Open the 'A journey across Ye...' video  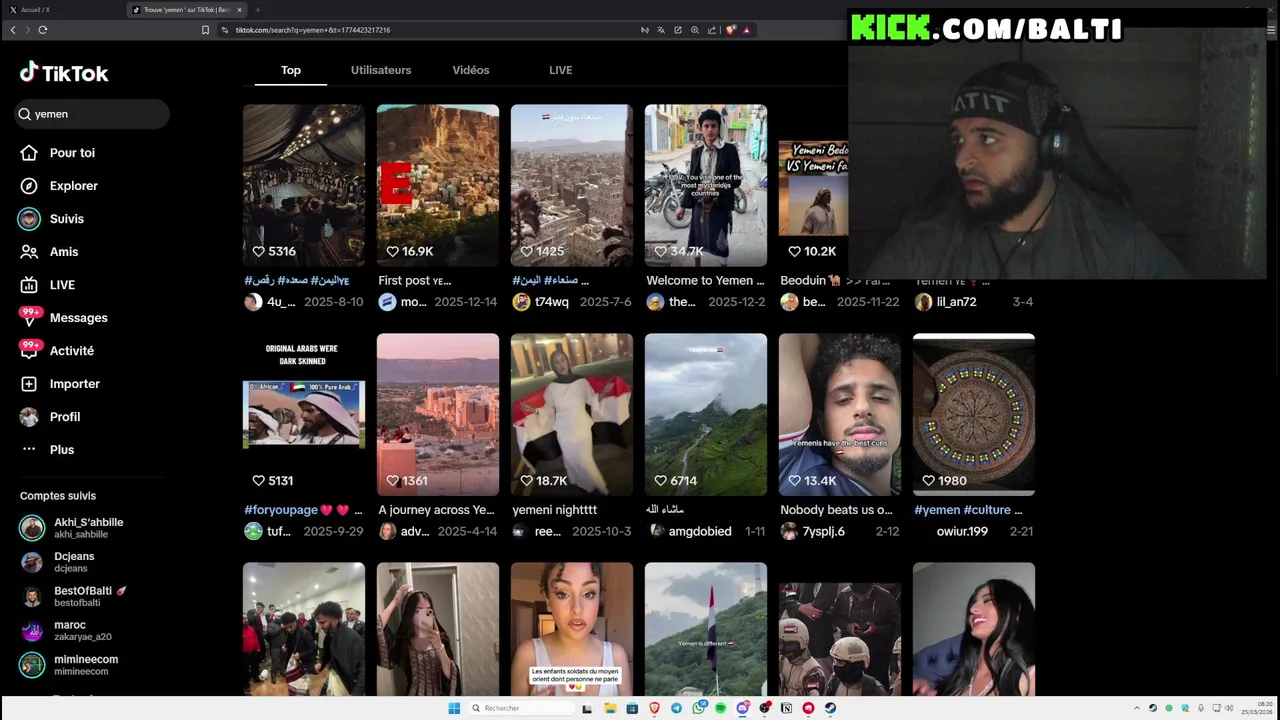point(438,414)
